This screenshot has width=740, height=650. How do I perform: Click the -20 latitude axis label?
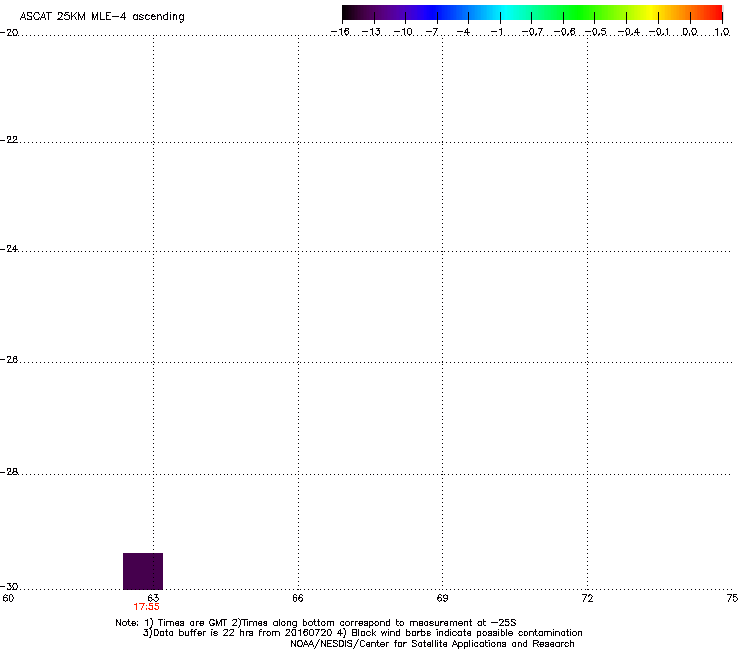click(9, 33)
